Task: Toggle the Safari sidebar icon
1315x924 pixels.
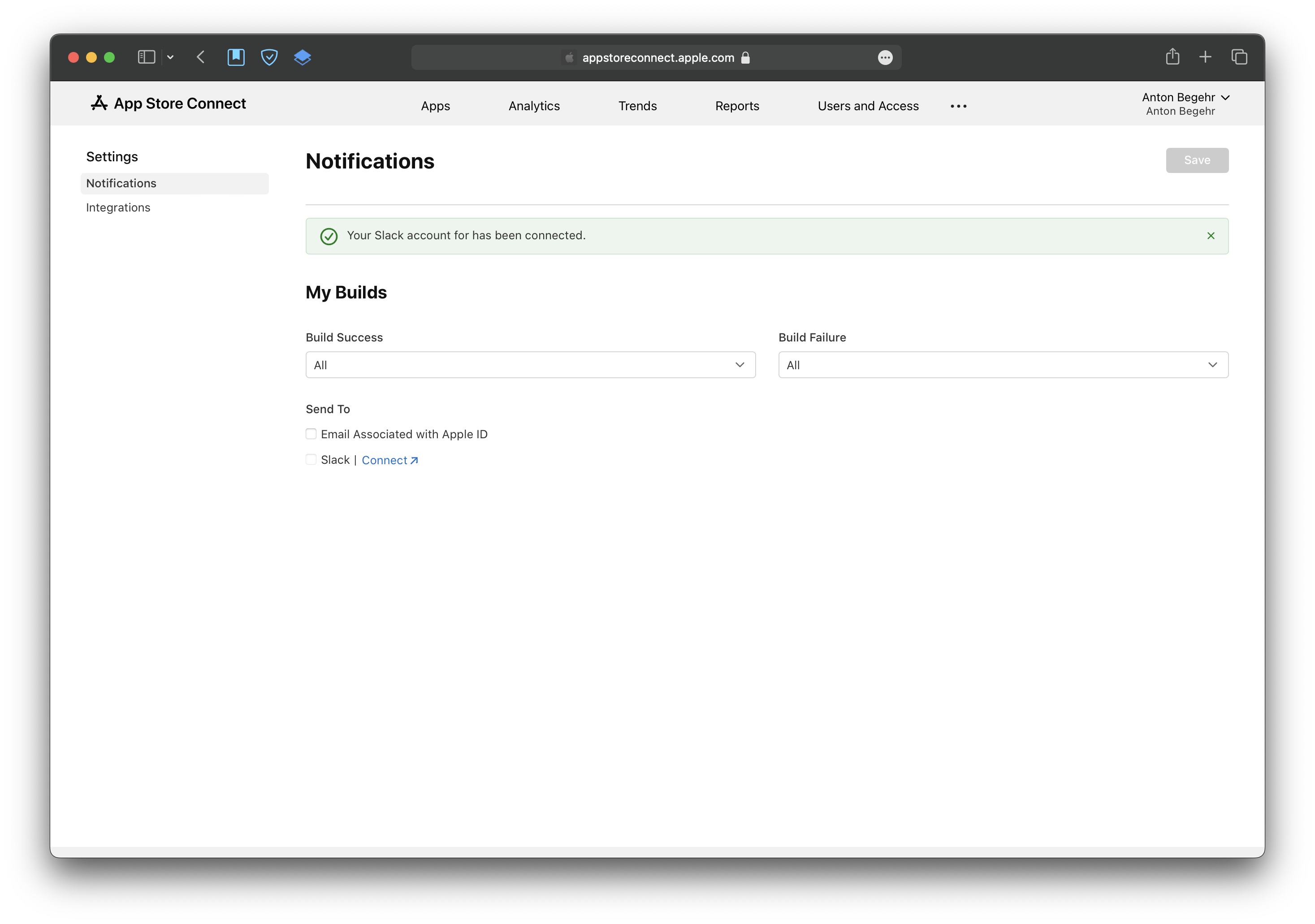Action: (147, 57)
